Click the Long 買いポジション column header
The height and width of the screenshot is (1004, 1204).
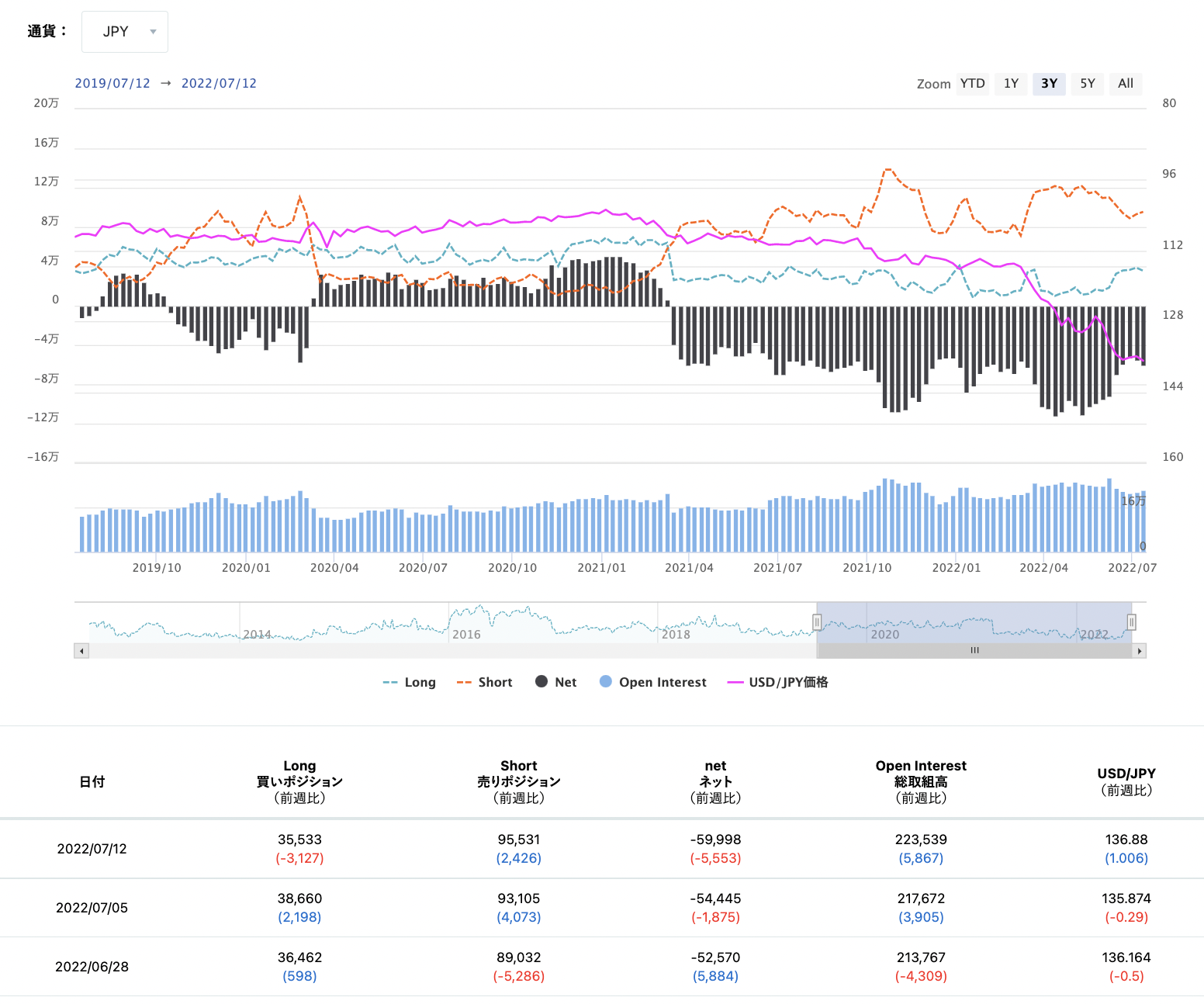(x=299, y=782)
